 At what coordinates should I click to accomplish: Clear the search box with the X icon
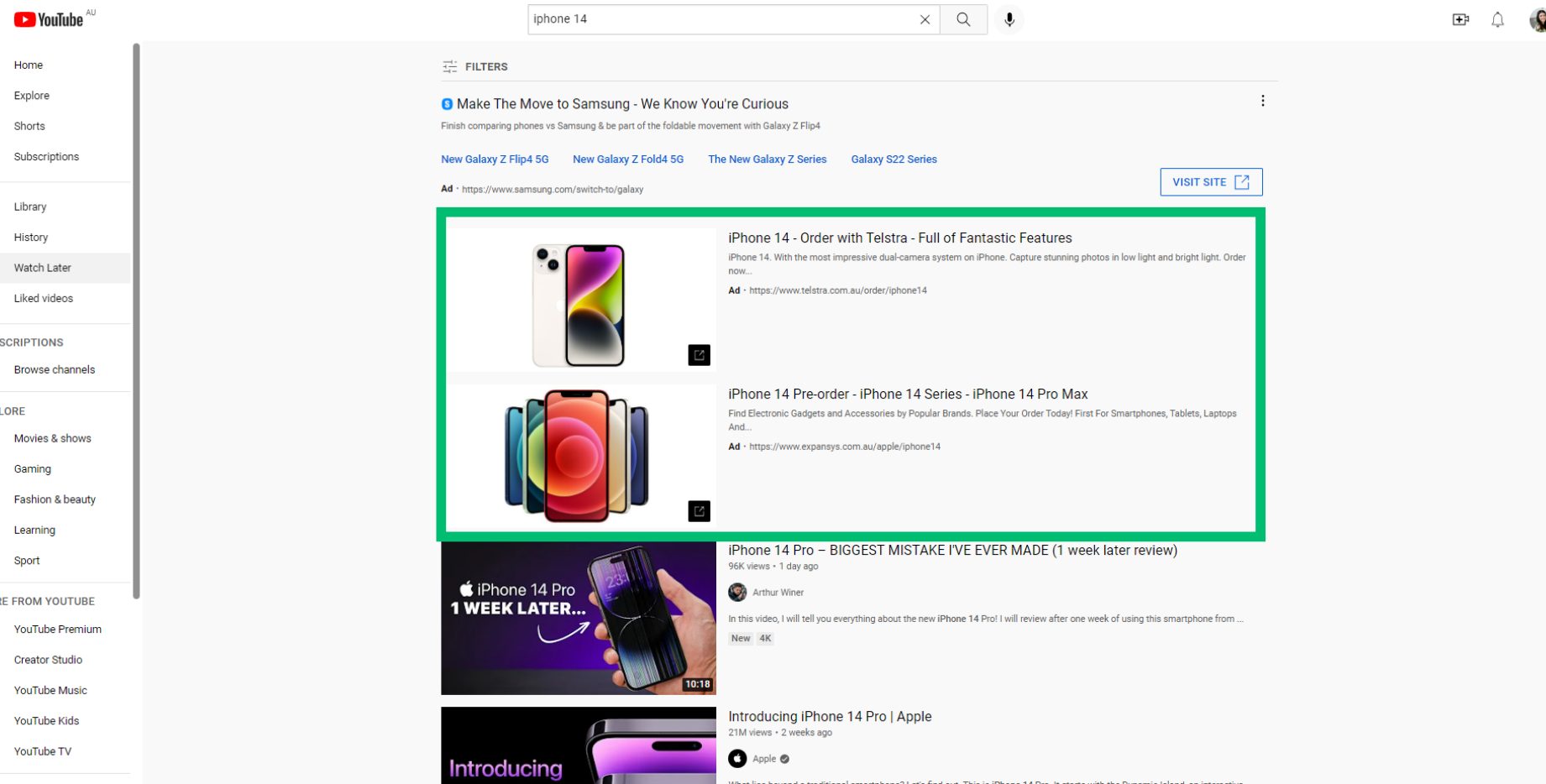tap(925, 18)
